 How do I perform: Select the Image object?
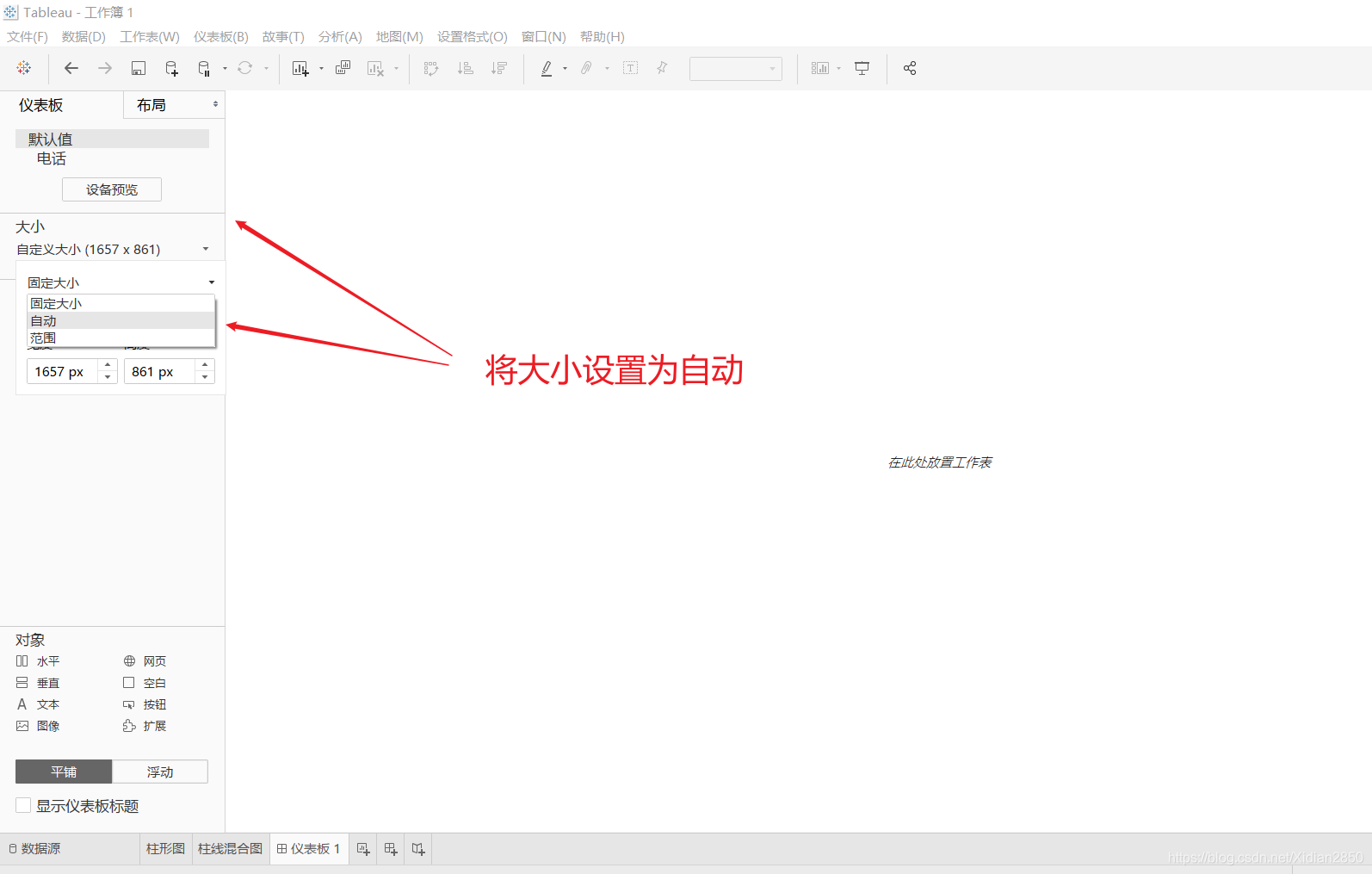pos(38,726)
